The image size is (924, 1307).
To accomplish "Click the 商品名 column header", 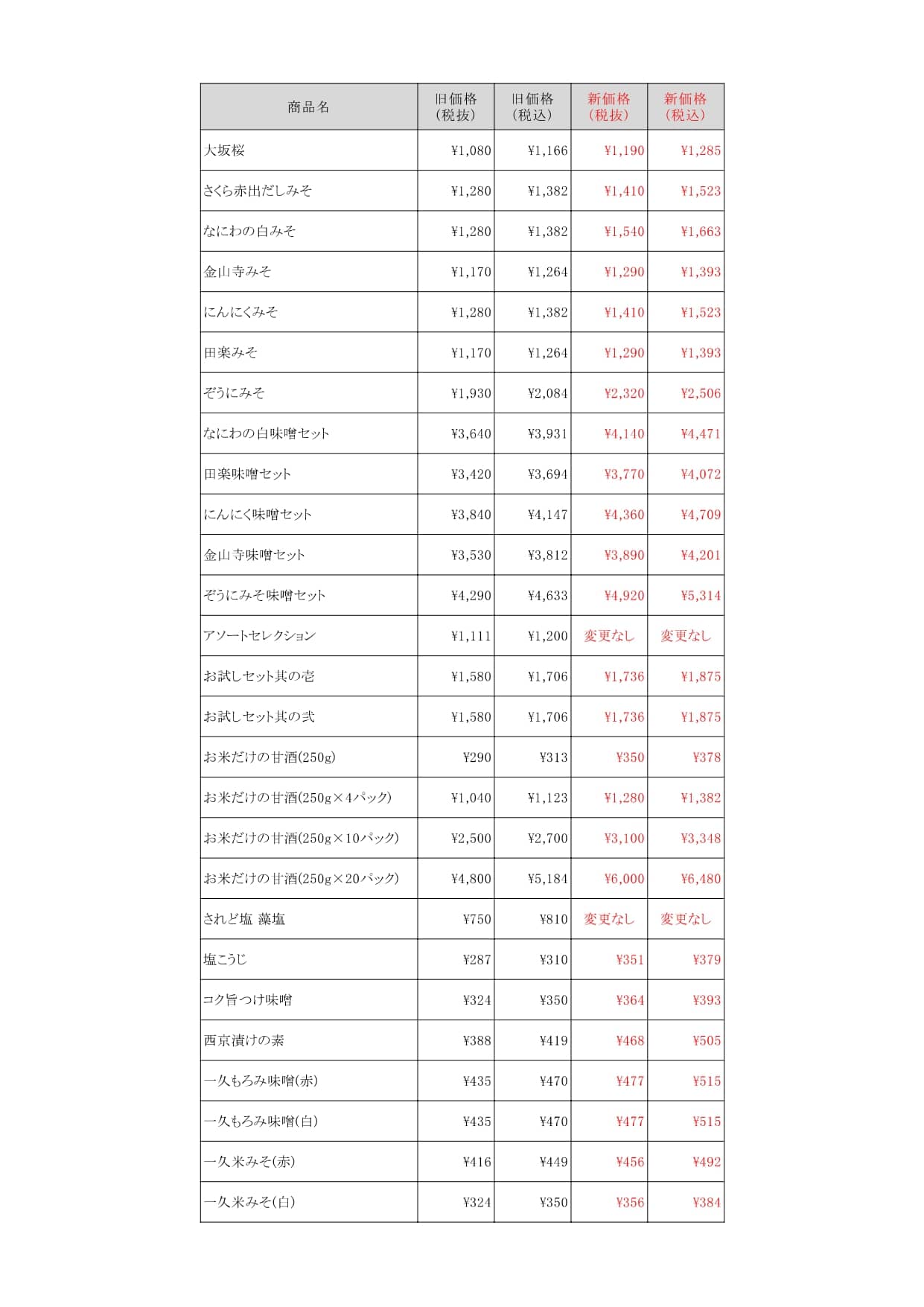I will tap(308, 106).
